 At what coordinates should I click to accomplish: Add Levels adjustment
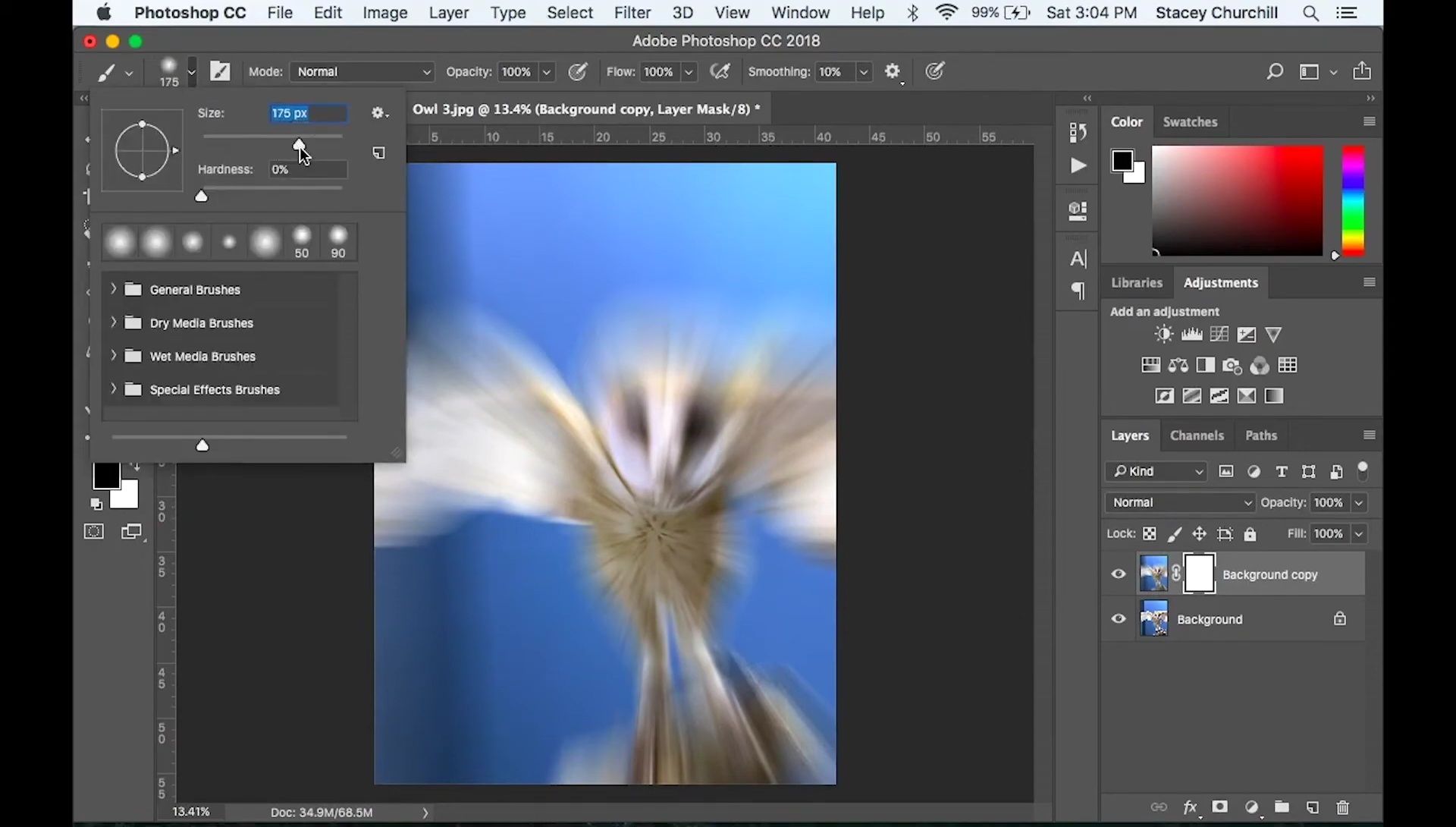pos(1191,335)
